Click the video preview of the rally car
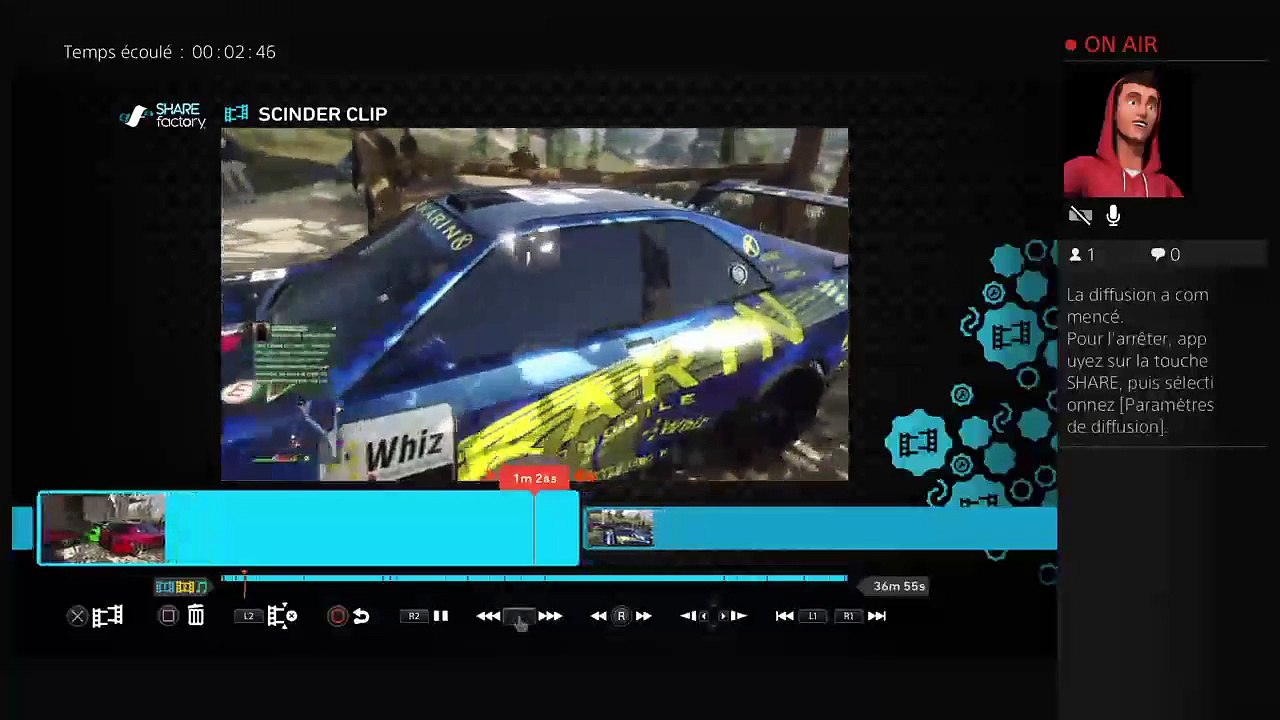 pos(534,304)
